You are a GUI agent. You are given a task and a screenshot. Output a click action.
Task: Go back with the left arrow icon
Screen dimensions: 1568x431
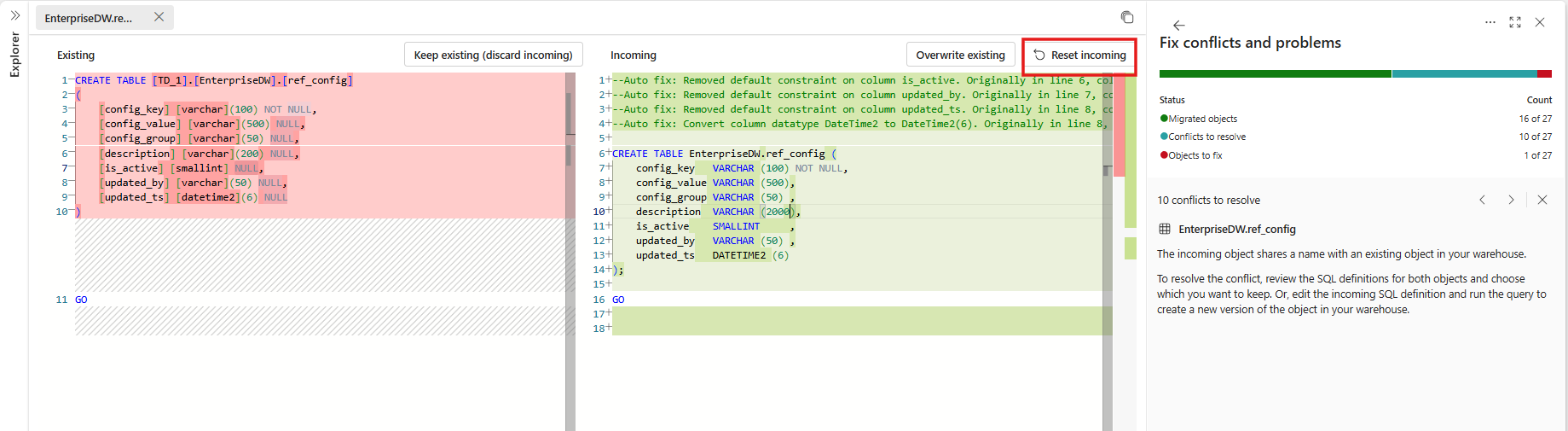point(1179,25)
